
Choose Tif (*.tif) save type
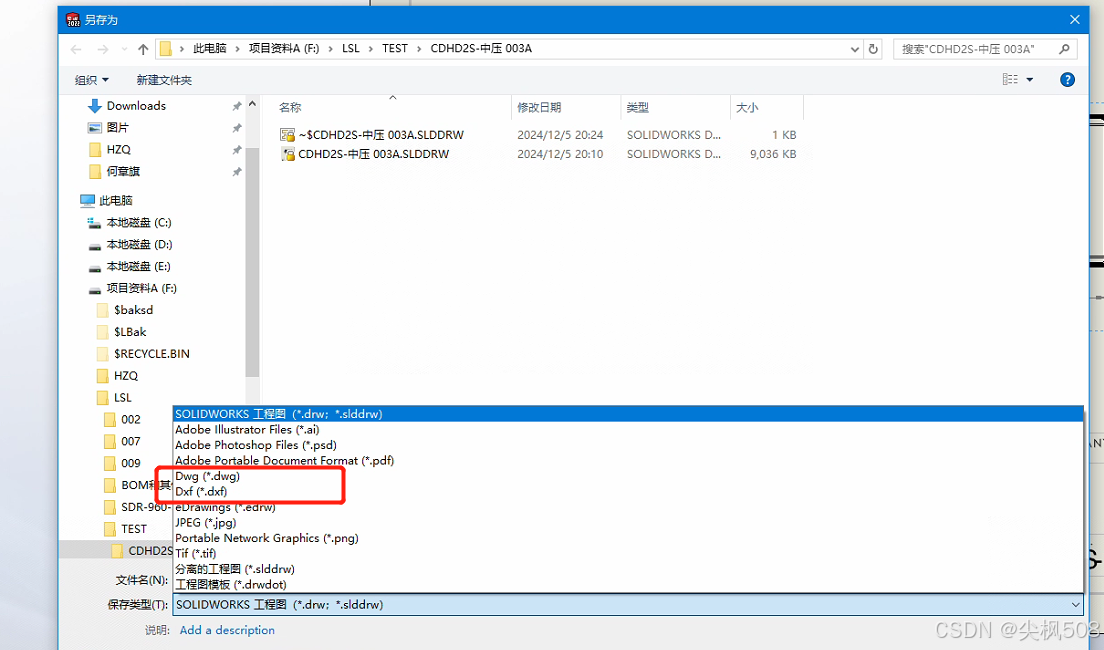click(628, 554)
